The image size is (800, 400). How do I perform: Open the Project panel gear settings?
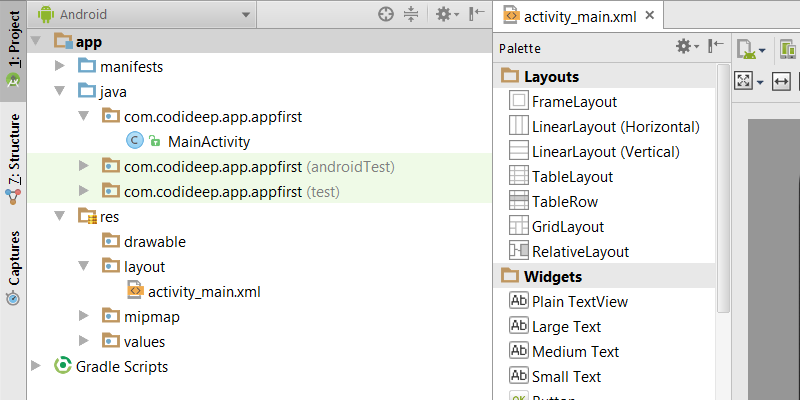[445, 15]
